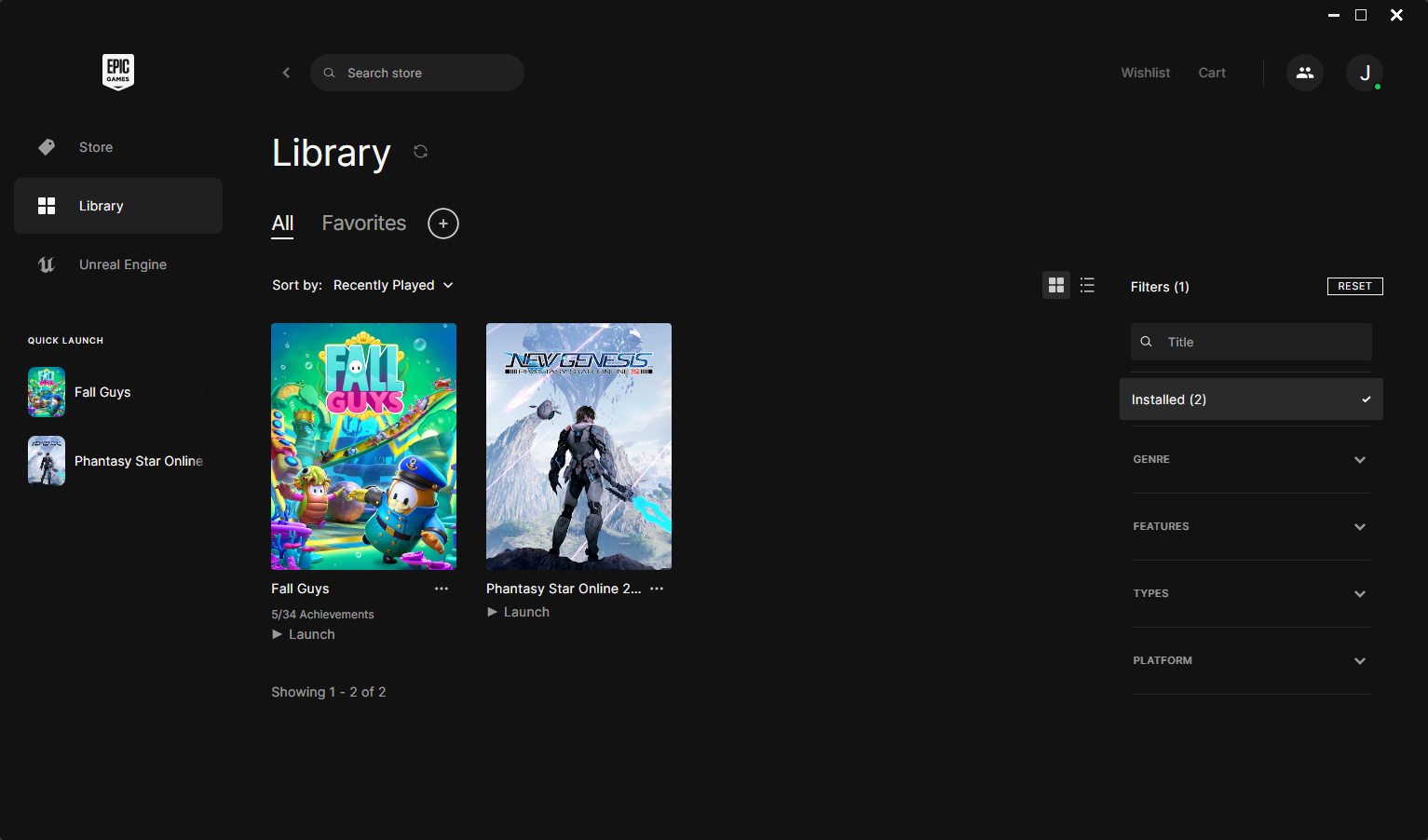Expand the Platform filter section
This screenshot has width=1428, height=840.
(1250, 661)
